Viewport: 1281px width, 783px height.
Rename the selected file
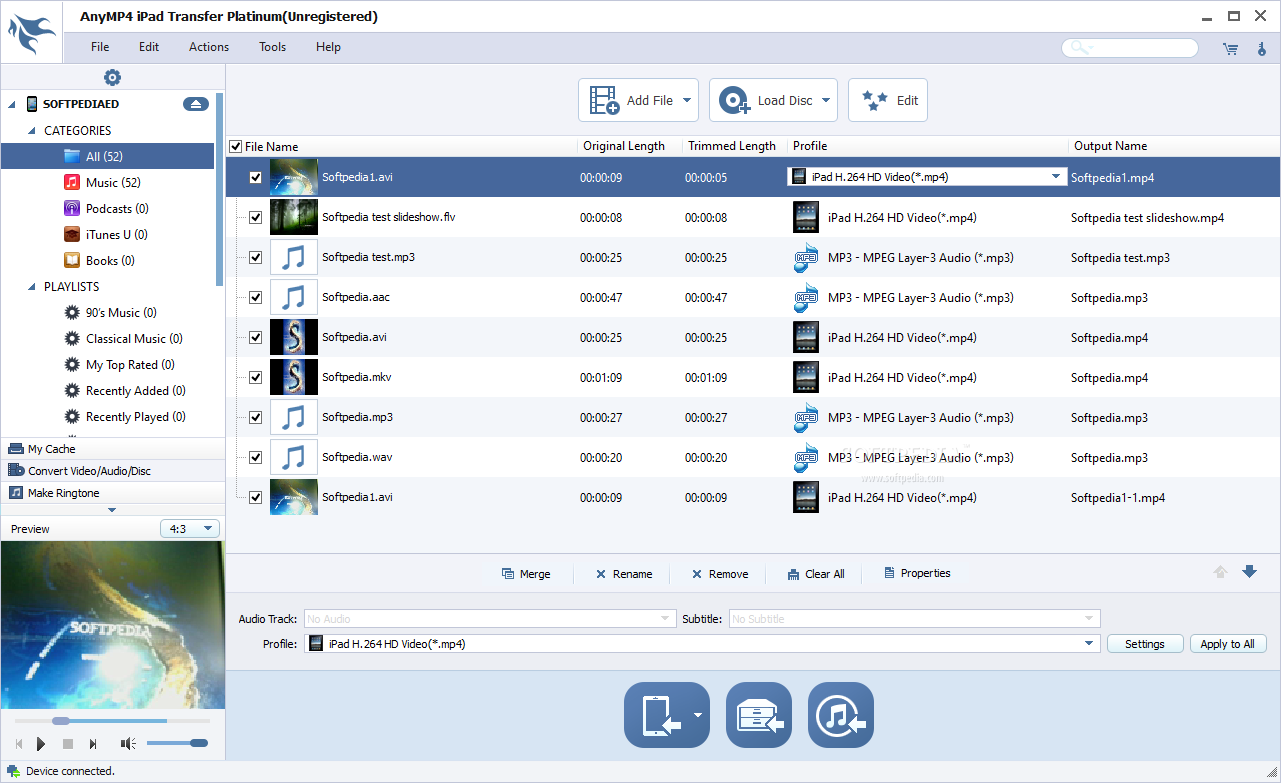tap(623, 574)
